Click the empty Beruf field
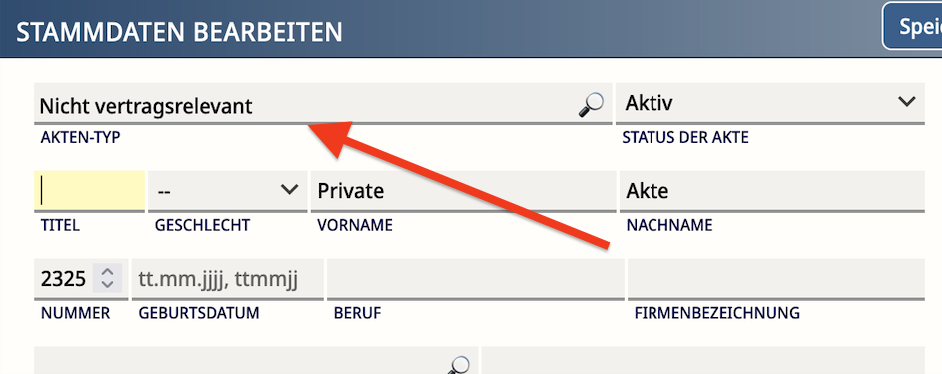Image resolution: width=942 pixels, height=374 pixels. point(476,279)
